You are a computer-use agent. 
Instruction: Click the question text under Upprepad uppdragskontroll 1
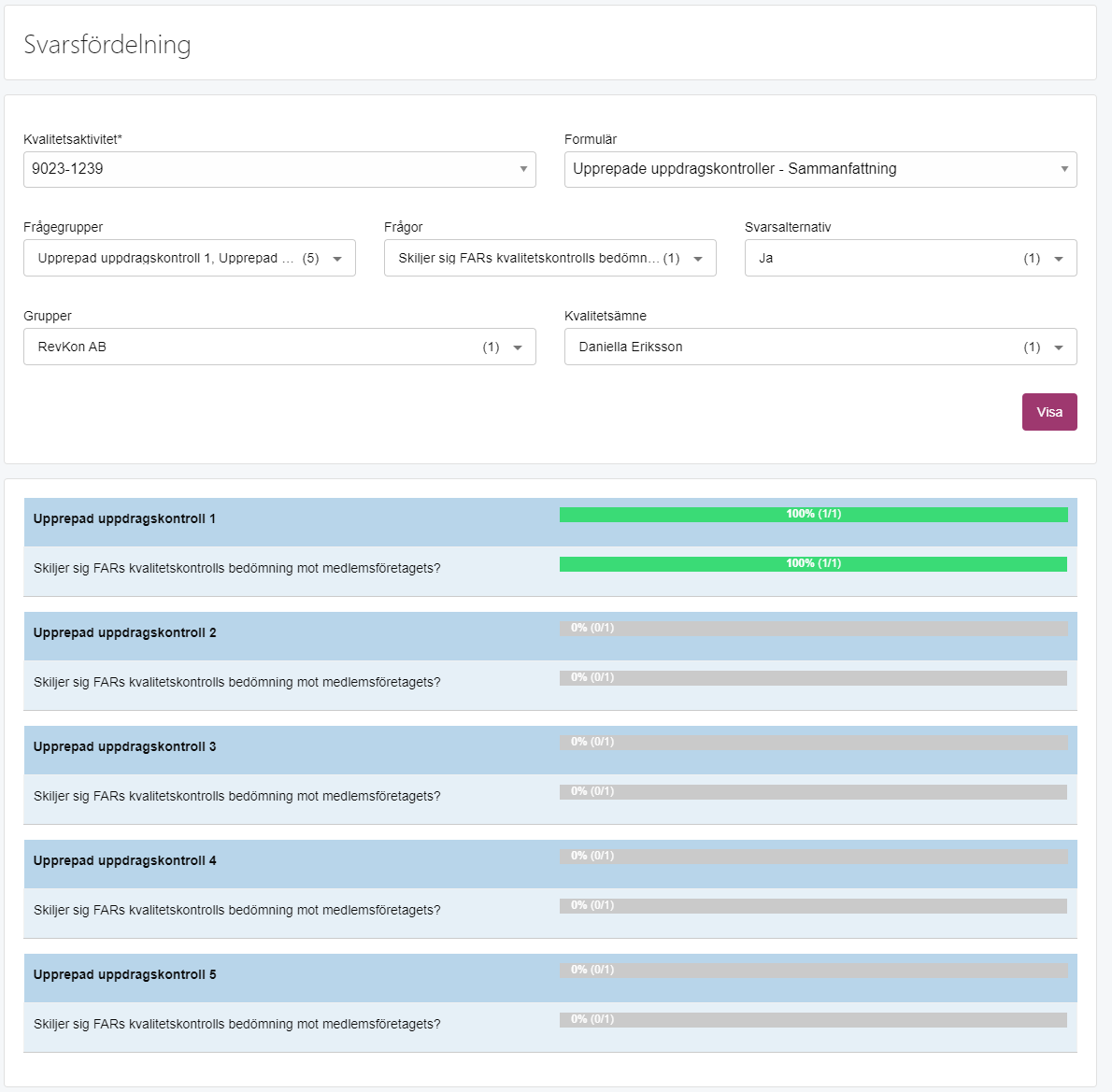(x=236, y=569)
